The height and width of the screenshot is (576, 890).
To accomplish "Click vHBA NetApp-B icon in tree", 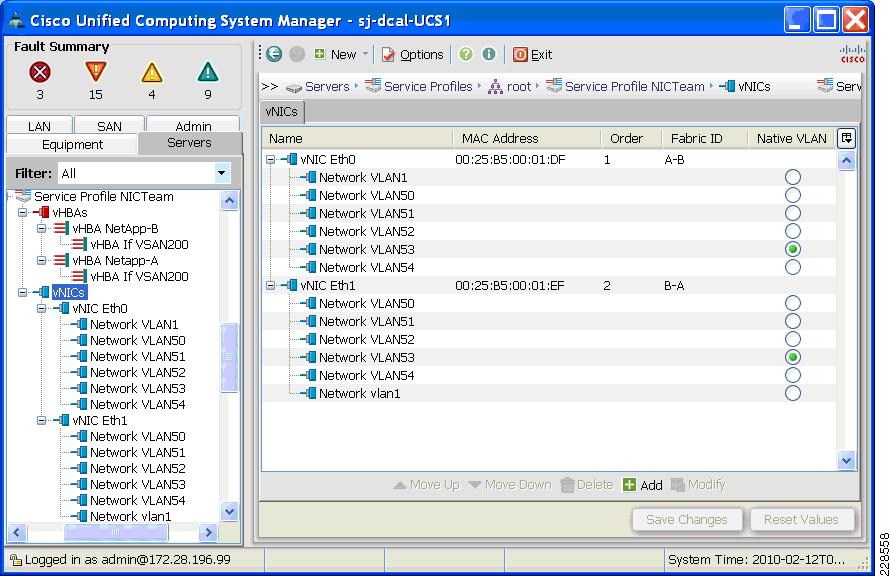I will [61, 229].
